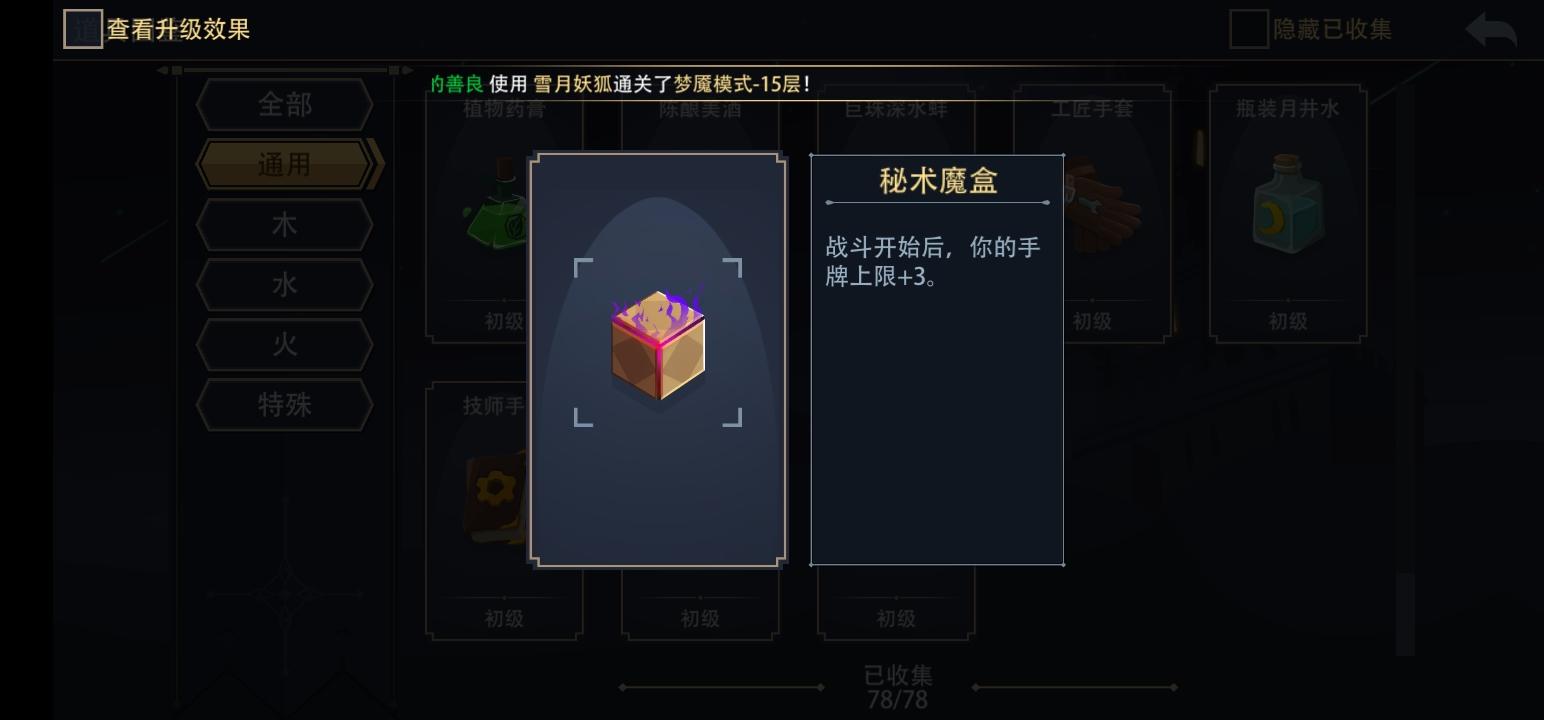The height and width of the screenshot is (720, 1544).
Task: Click the 秘术魔盒 golden cube icon
Action: [x=658, y=343]
